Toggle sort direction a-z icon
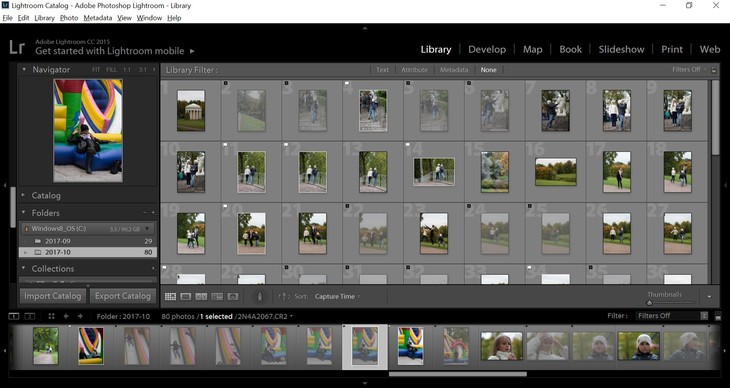The image size is (730, 388). pos(284,296)
